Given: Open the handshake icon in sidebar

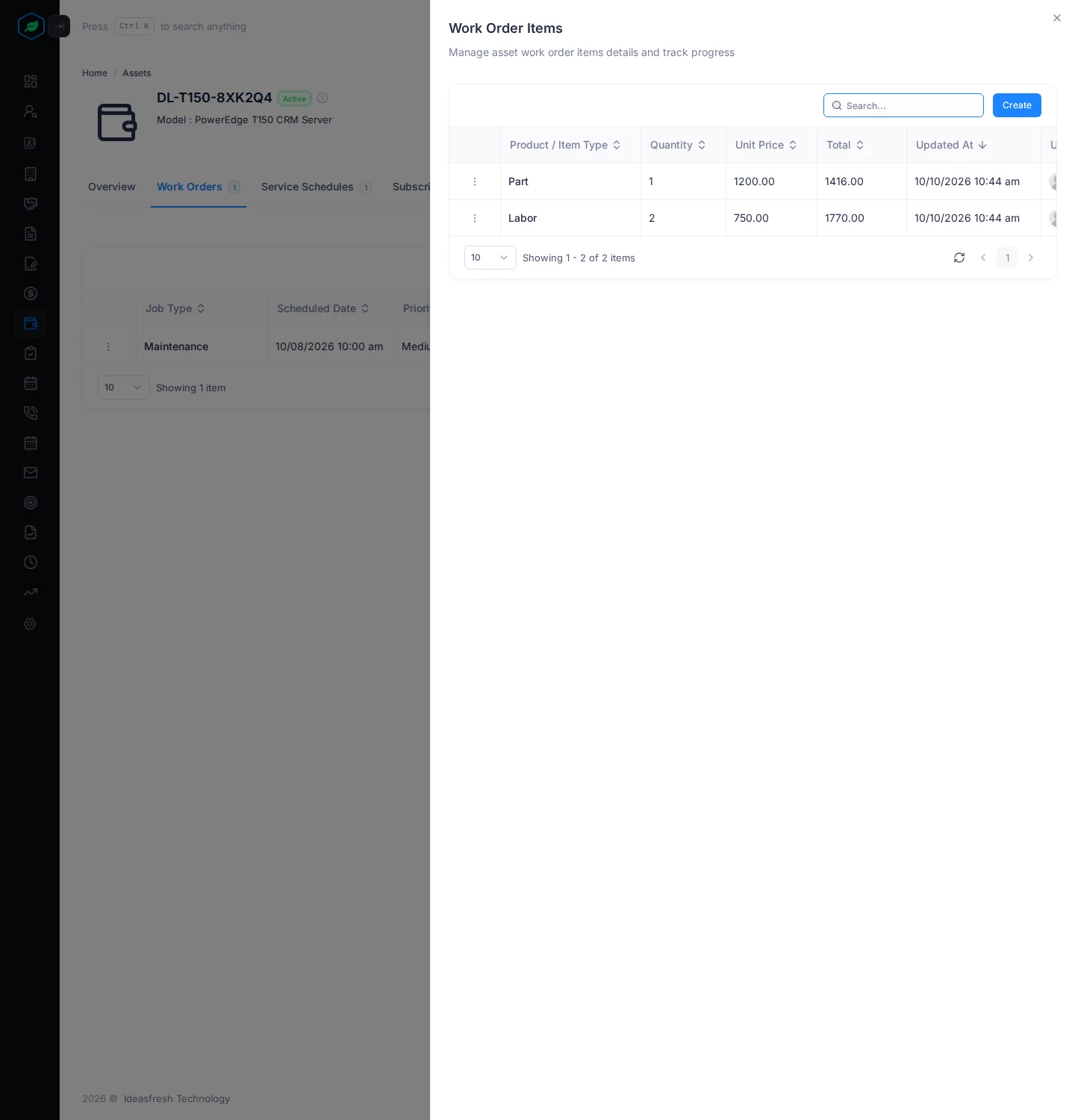Looking at the screenshot, I should [31, 204].
